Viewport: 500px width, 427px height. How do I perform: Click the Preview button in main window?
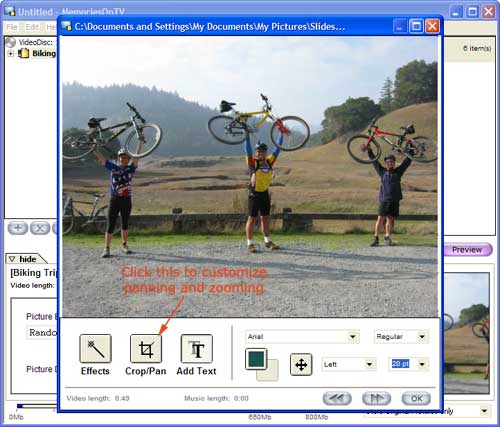[467, 250]
